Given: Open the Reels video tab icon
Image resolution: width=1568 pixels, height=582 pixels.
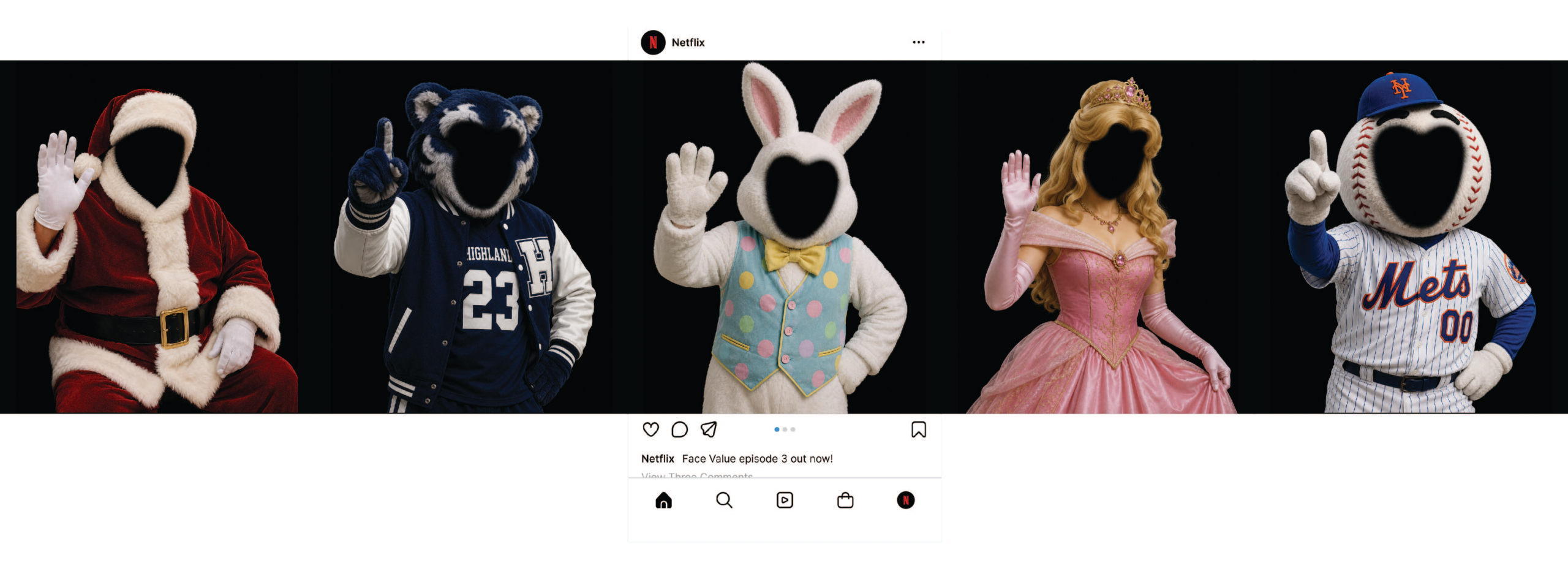Looking at the screenshot, I should pos(785,501).
